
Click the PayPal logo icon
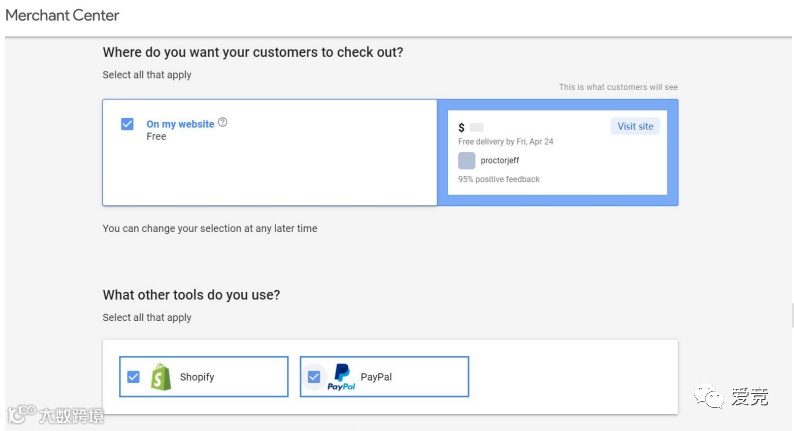[341, 377]
